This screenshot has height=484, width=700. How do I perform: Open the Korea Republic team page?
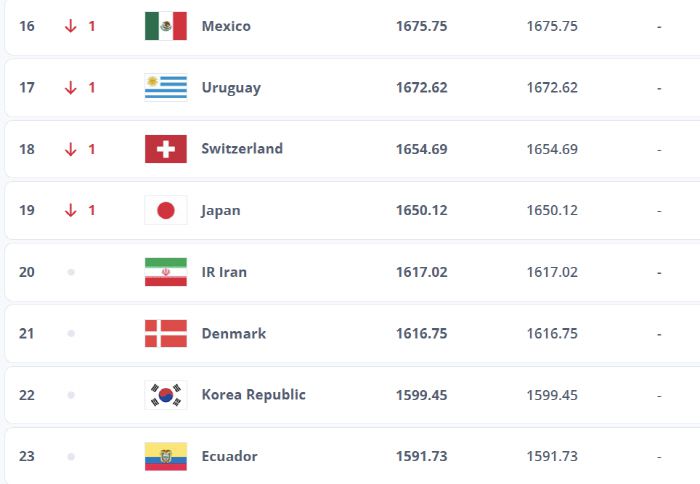(x=254, y=395)
